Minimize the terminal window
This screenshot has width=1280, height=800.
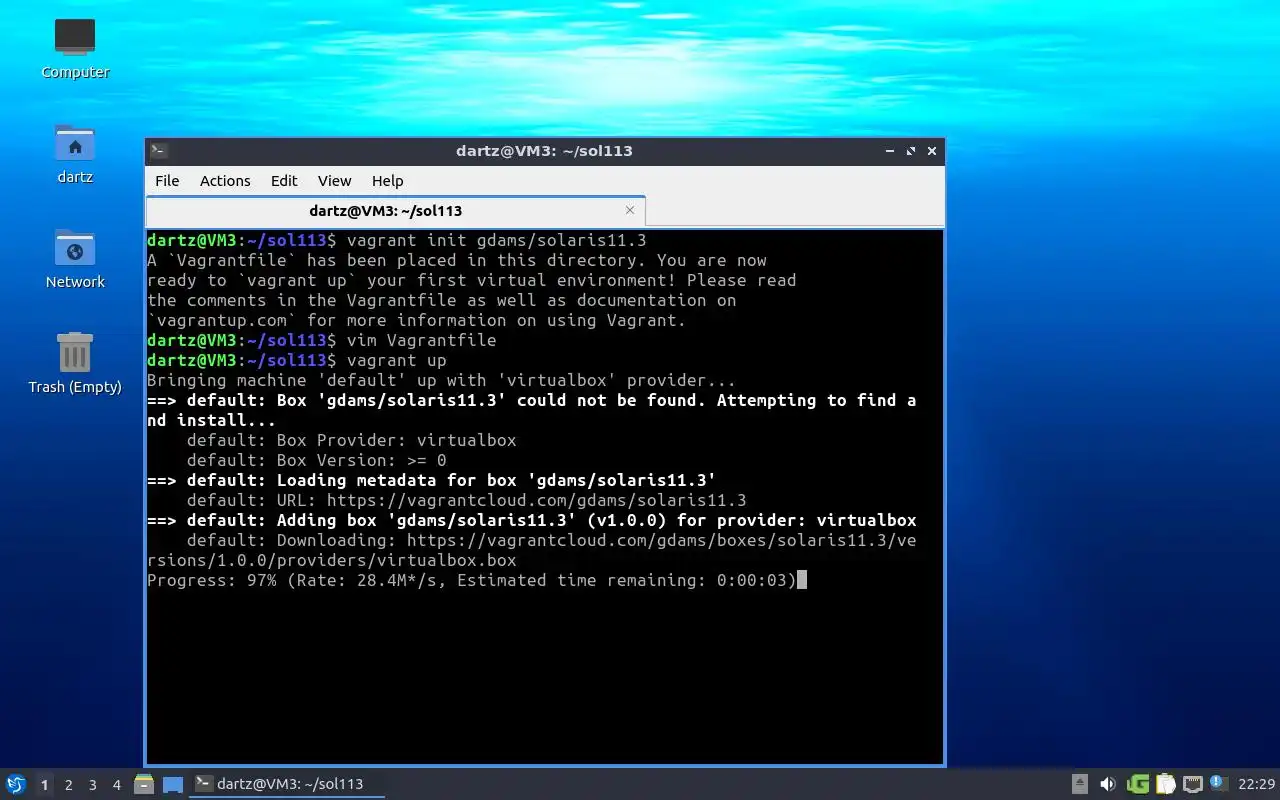pos(890,151)
